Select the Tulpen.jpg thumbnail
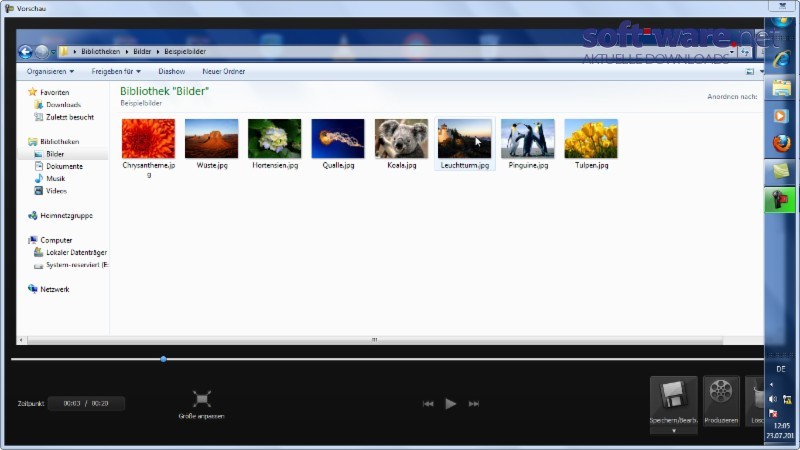 coord(591,139)
